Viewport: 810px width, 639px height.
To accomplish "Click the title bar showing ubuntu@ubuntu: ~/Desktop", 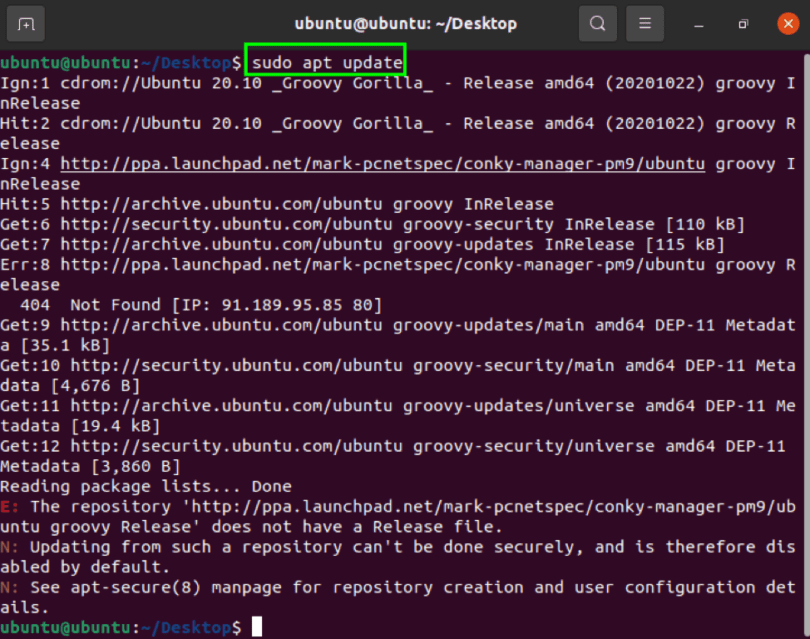I will click(x=405, y=22).
